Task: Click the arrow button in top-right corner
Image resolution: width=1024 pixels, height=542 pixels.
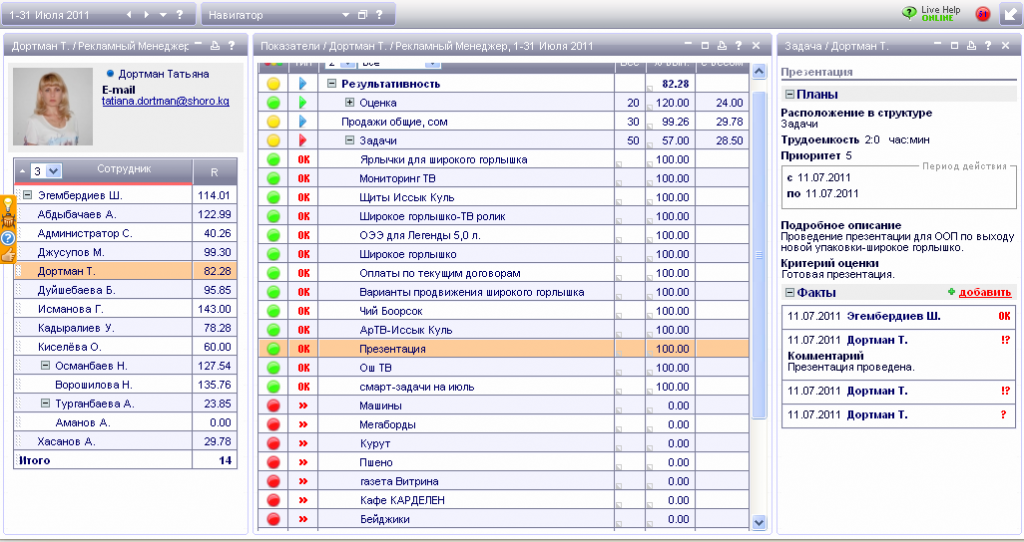Action: tap(1011, 14)
